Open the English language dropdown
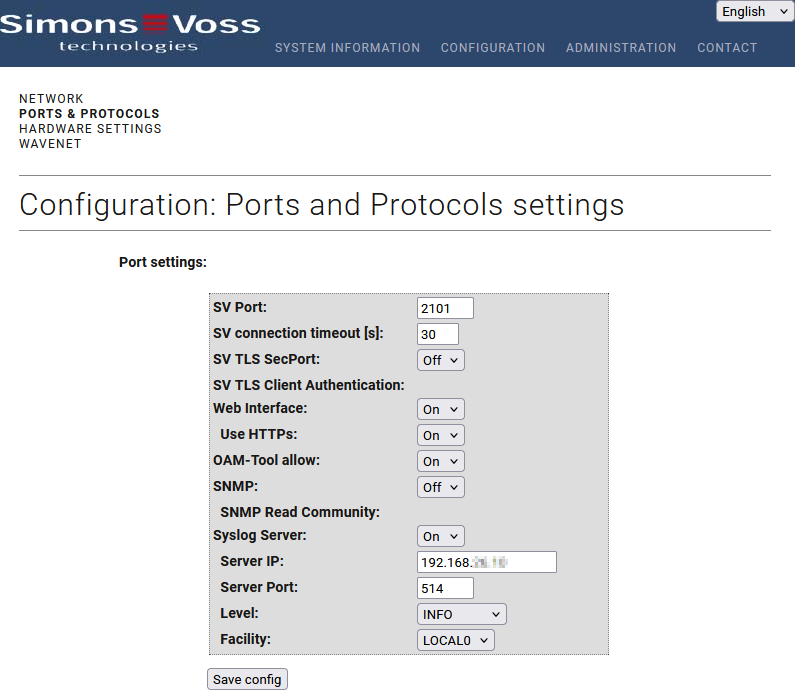Image resolution: width=795 pixels, height=690 pixels. (x=755, y=12)
